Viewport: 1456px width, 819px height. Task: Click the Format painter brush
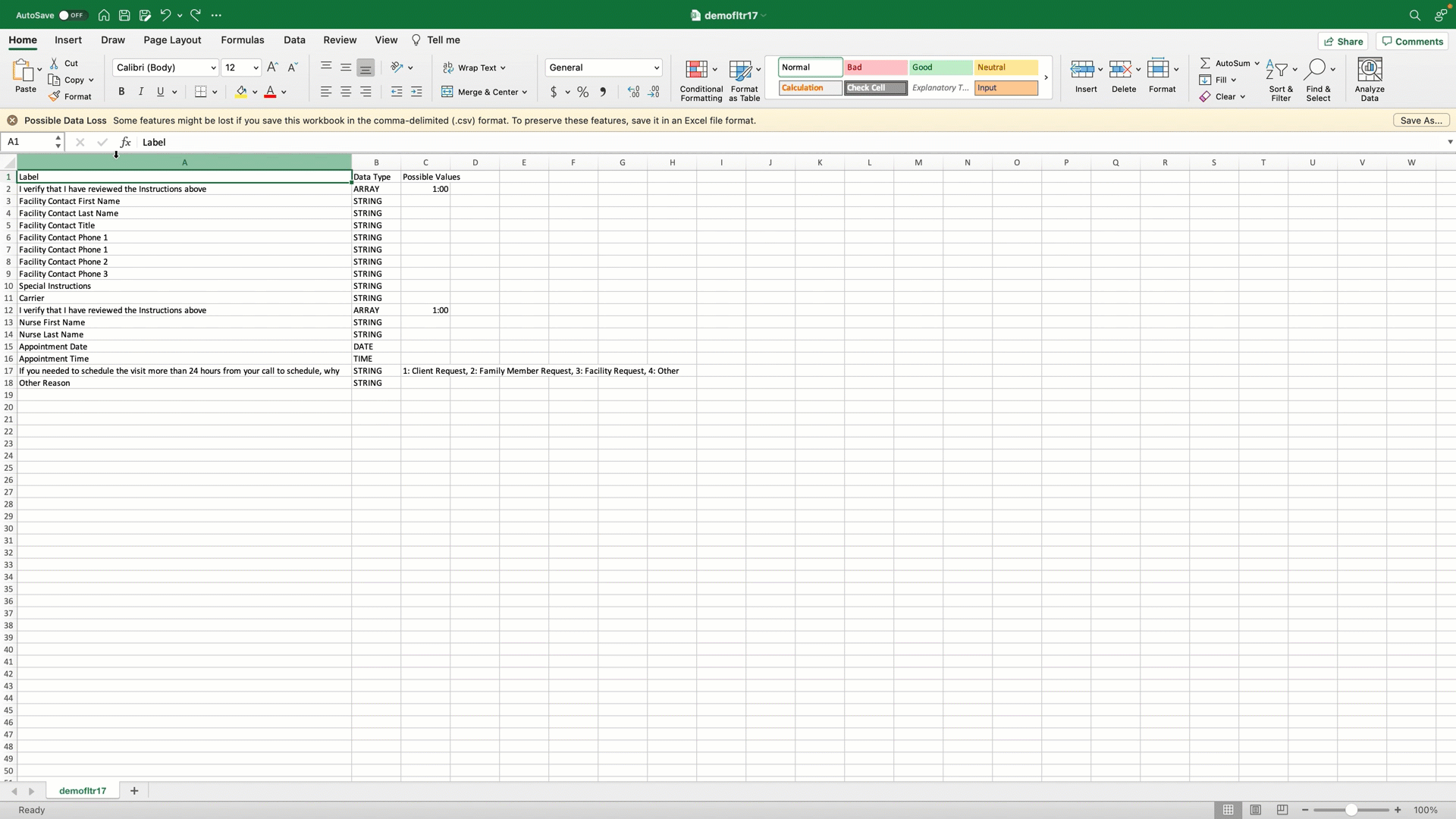55,96
